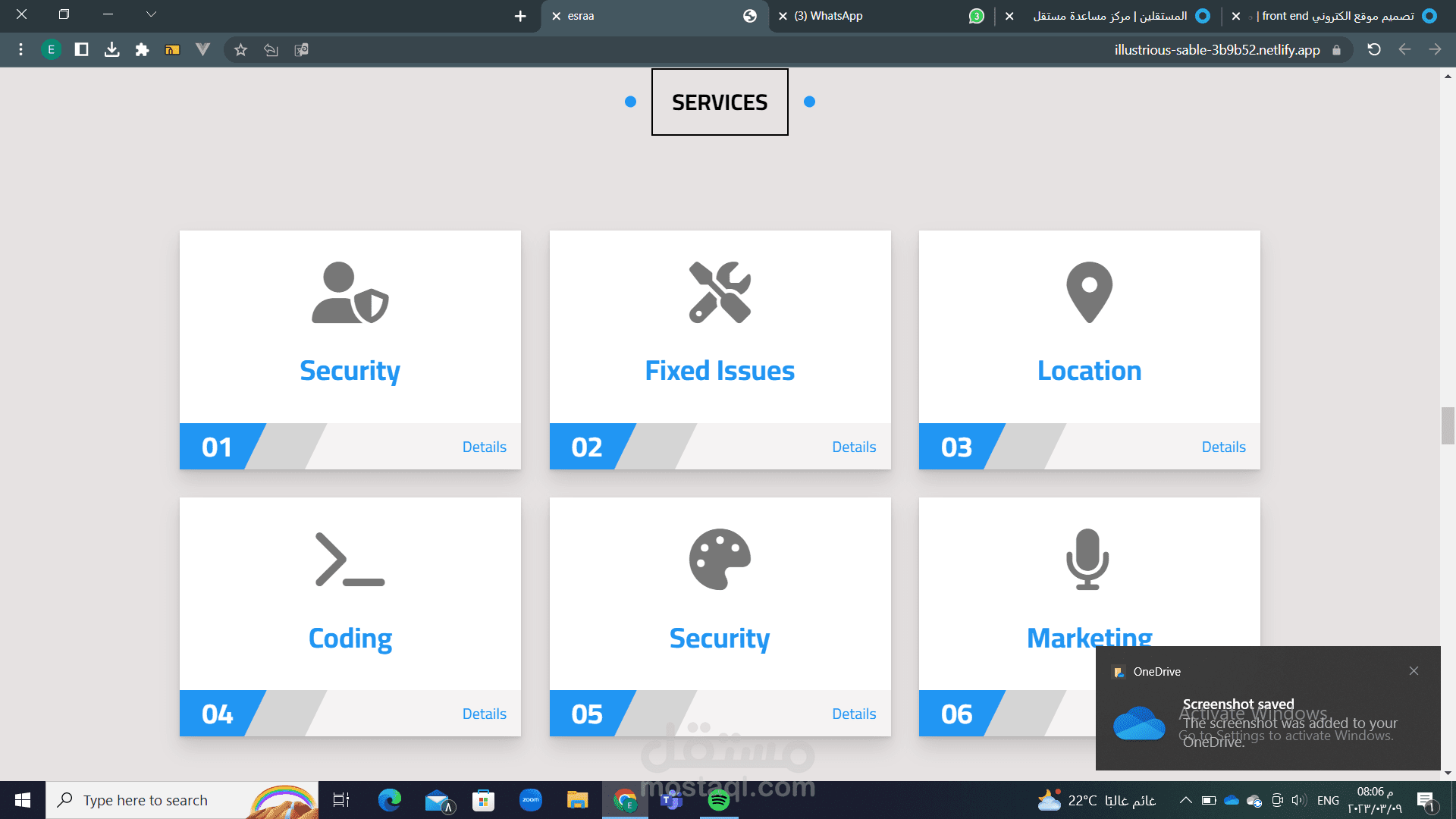The width and height of the screenshot is (1456, 819).
Task: Close the WhatsApp tab
Action: click(x=783, y=16)
